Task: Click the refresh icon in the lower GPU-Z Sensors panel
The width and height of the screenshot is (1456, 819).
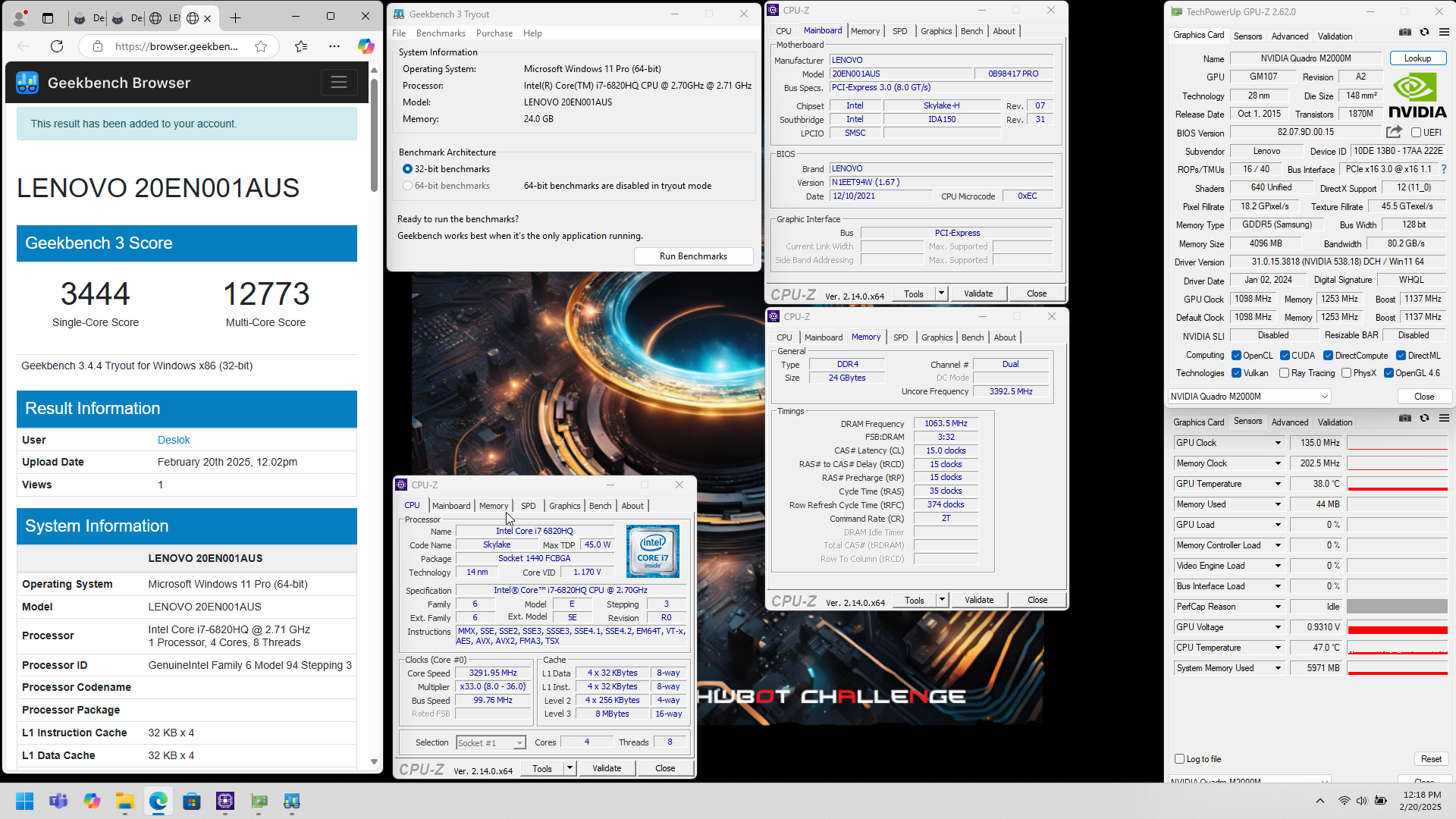Action: click(x=1425, y=419)
